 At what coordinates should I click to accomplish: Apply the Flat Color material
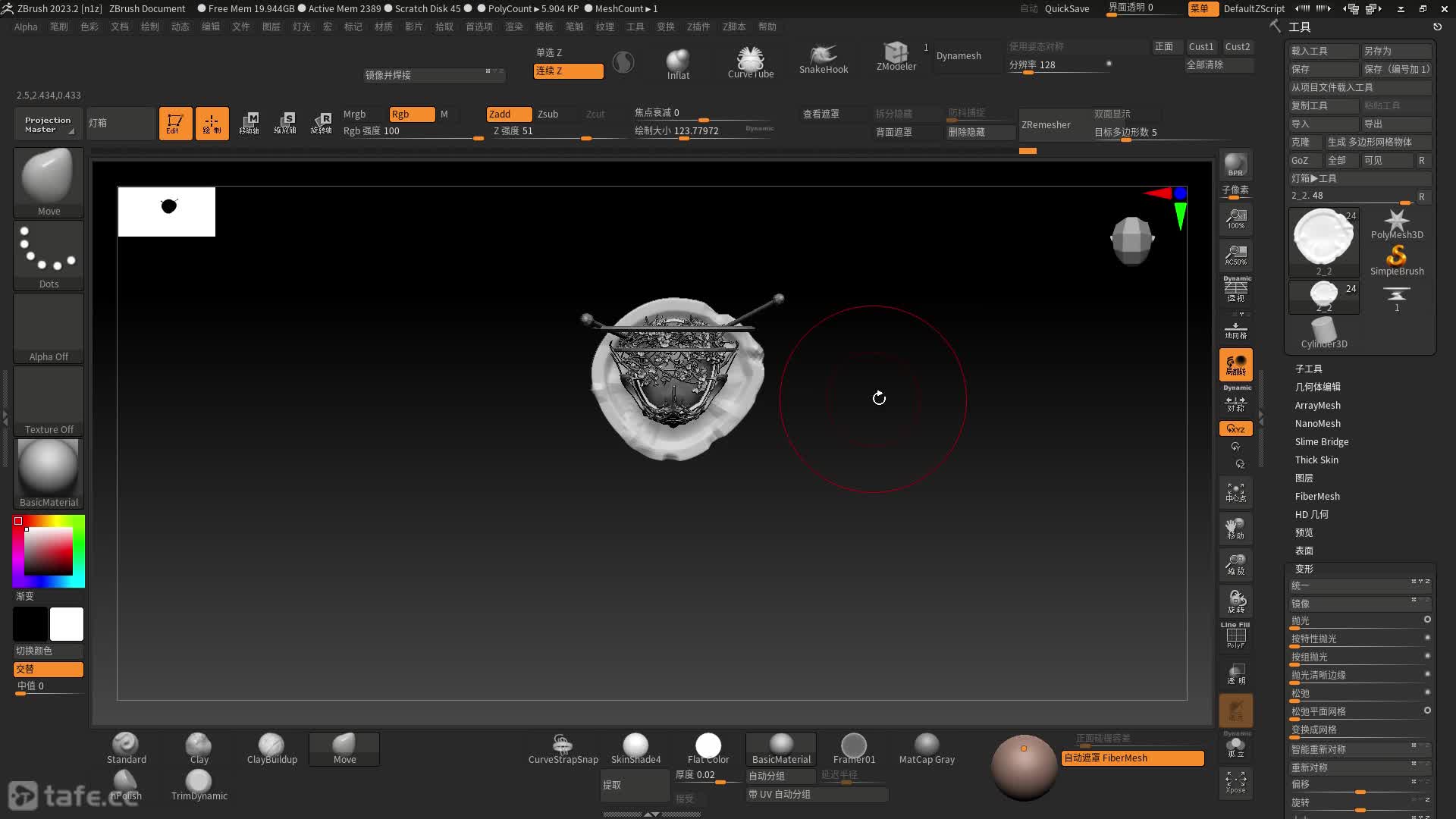coord(708,748)
